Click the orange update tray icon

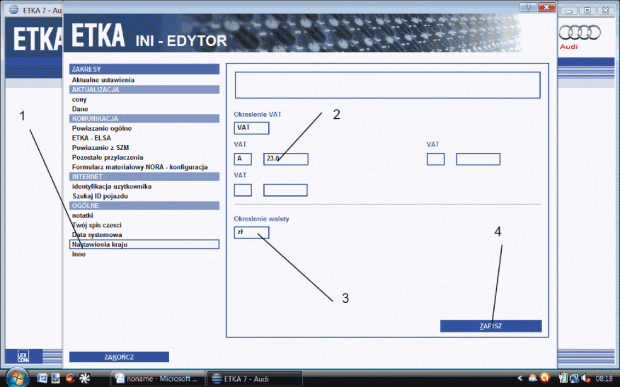544,378
